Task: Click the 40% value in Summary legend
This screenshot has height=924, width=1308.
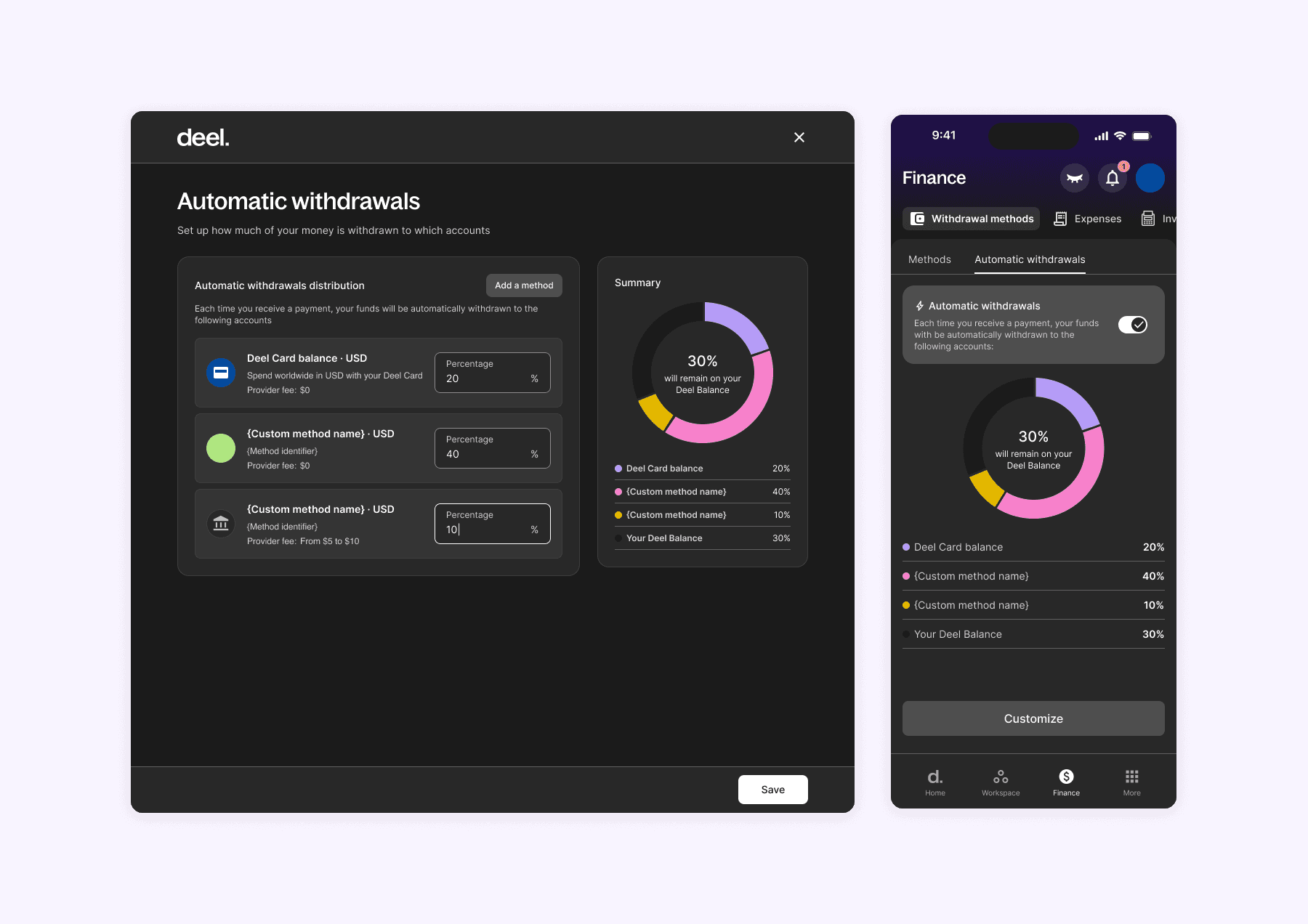Action: (x=781, y=492)
